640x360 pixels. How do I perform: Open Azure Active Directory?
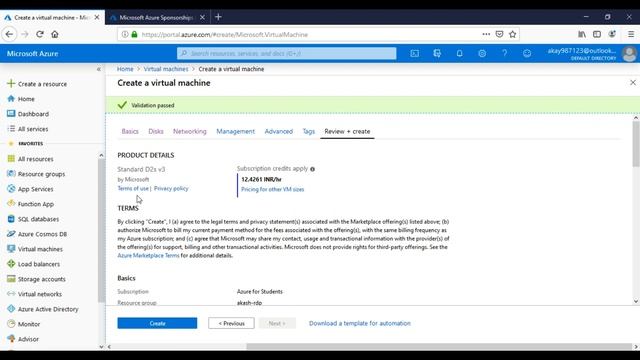pos(43,309)
